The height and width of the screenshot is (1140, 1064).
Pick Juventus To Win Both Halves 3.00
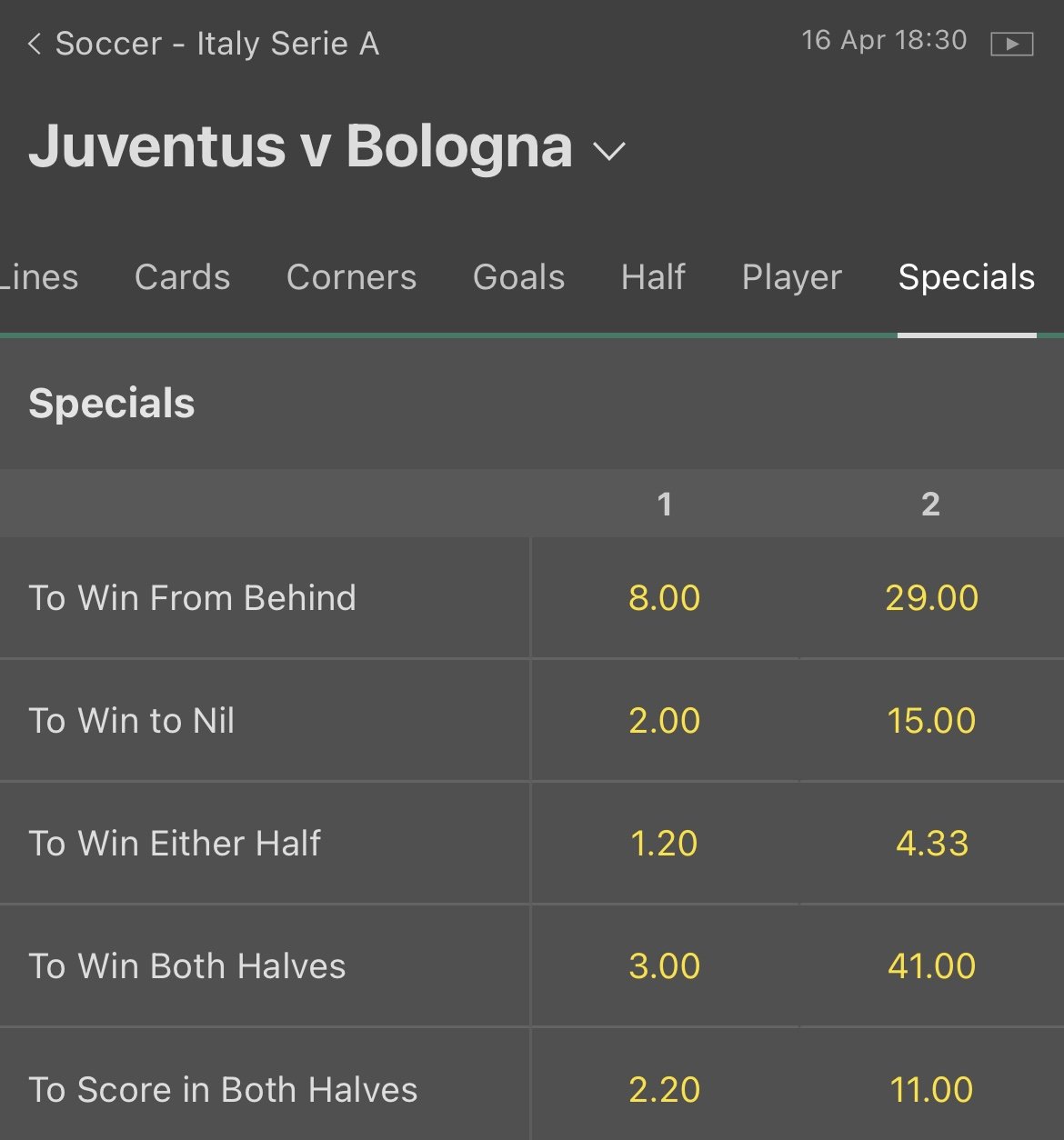(x=665, y=966)
